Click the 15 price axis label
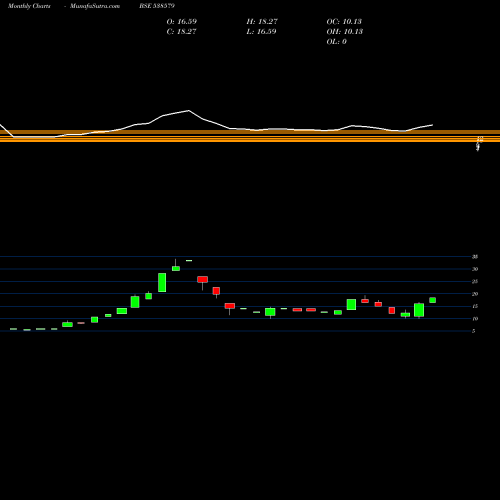Screen dimensions: 500x500 (x=475, y=306)
